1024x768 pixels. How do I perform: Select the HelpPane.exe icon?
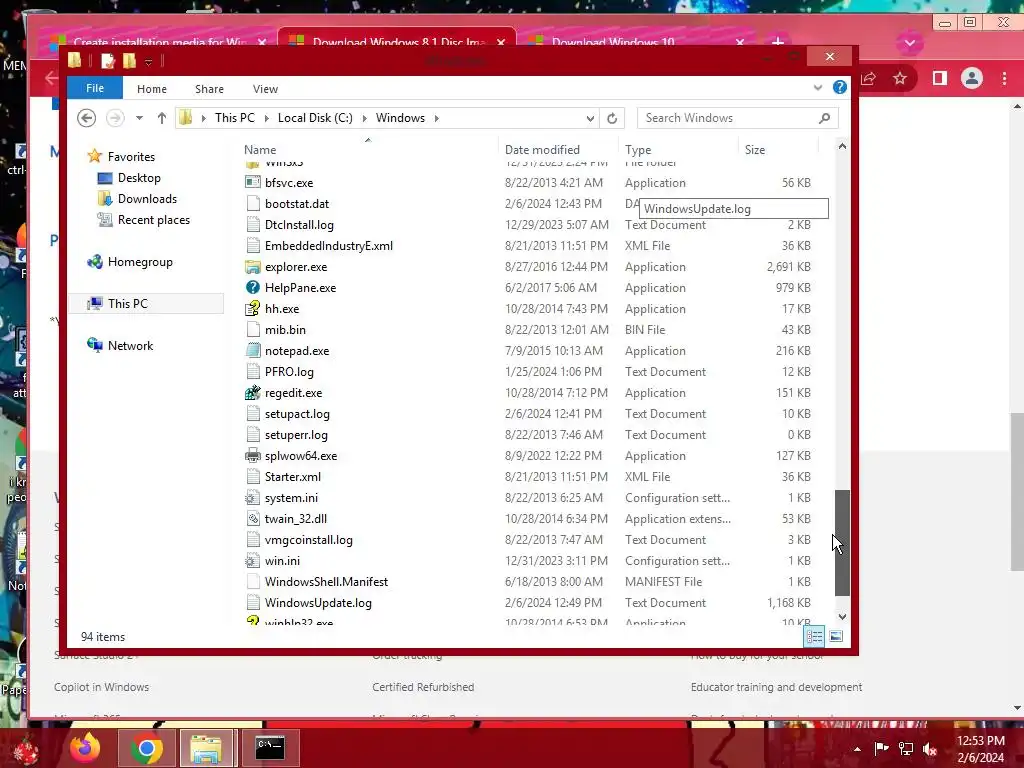(253, 287)
